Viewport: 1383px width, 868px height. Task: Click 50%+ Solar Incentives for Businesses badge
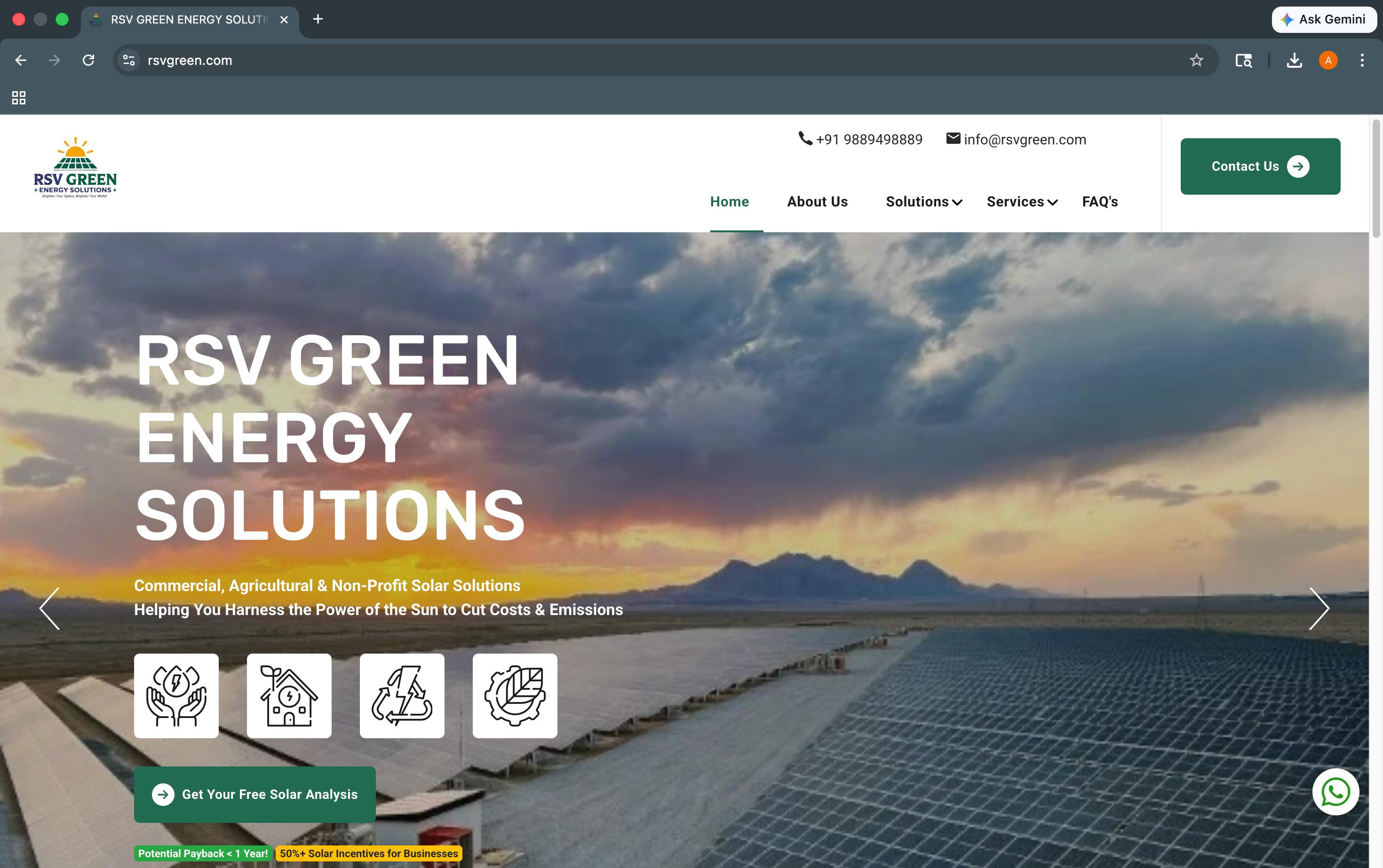point(369,853)
